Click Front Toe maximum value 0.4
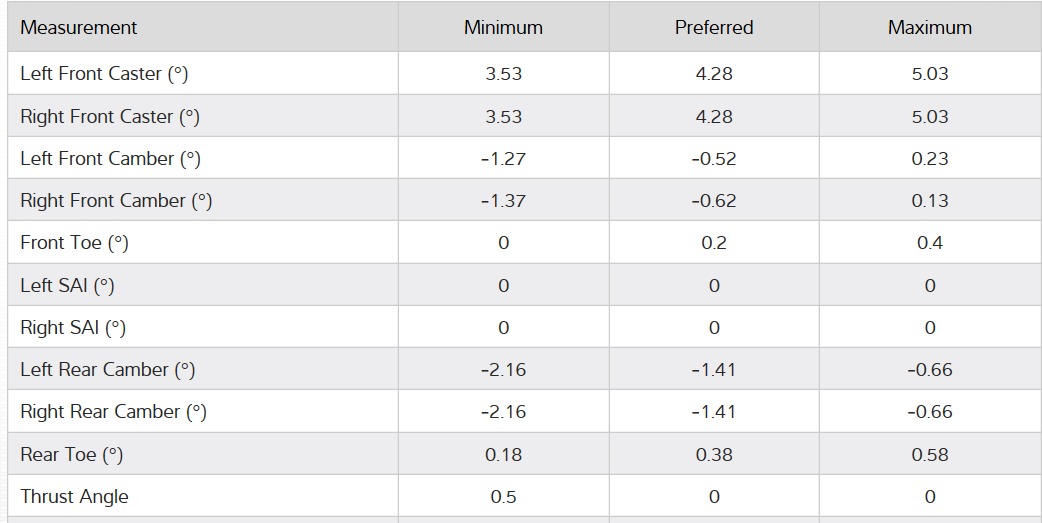Screen dimensions: 1042x523 coord(930,243)
